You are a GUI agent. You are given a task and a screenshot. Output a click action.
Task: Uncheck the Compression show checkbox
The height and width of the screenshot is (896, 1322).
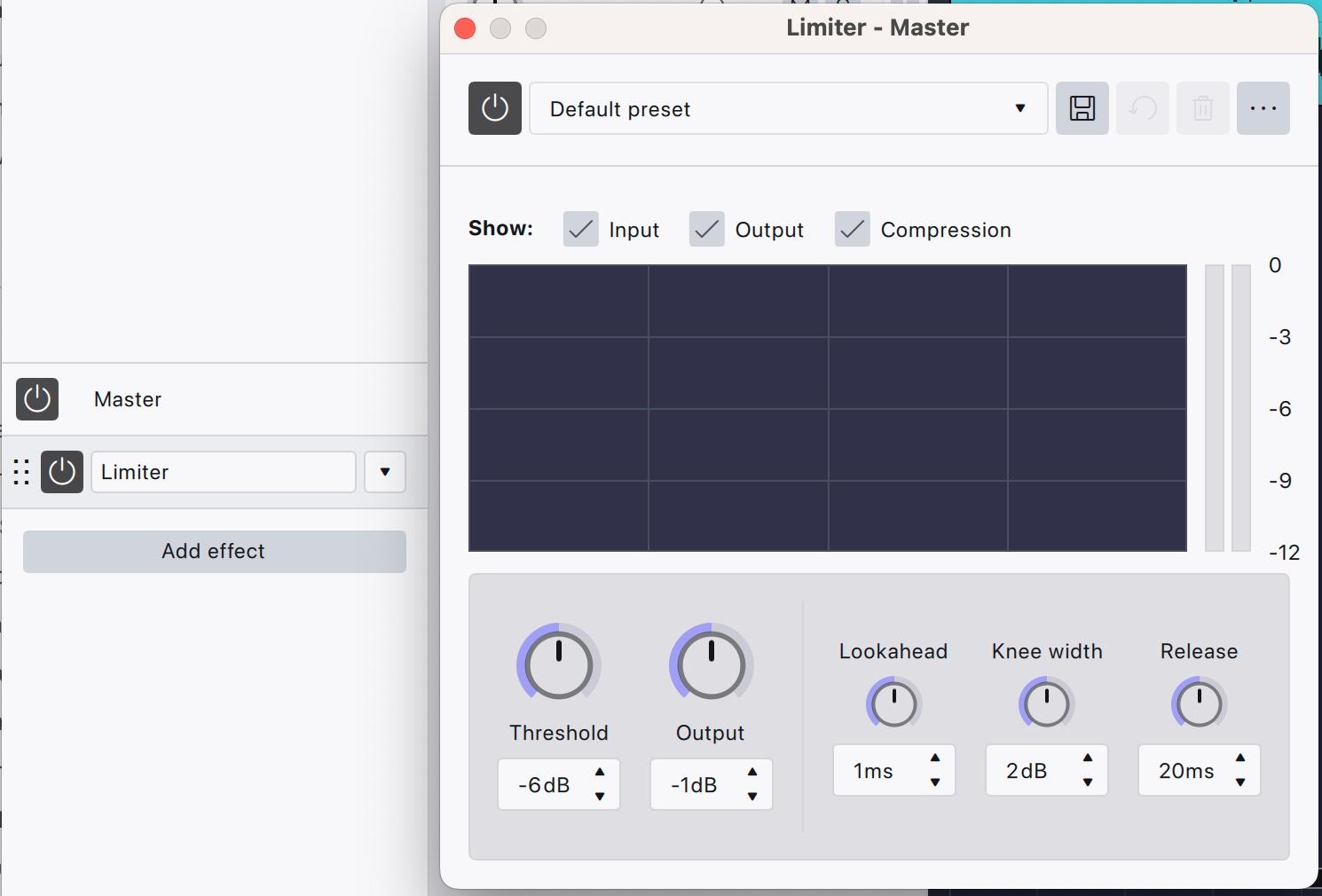point(853,229)
